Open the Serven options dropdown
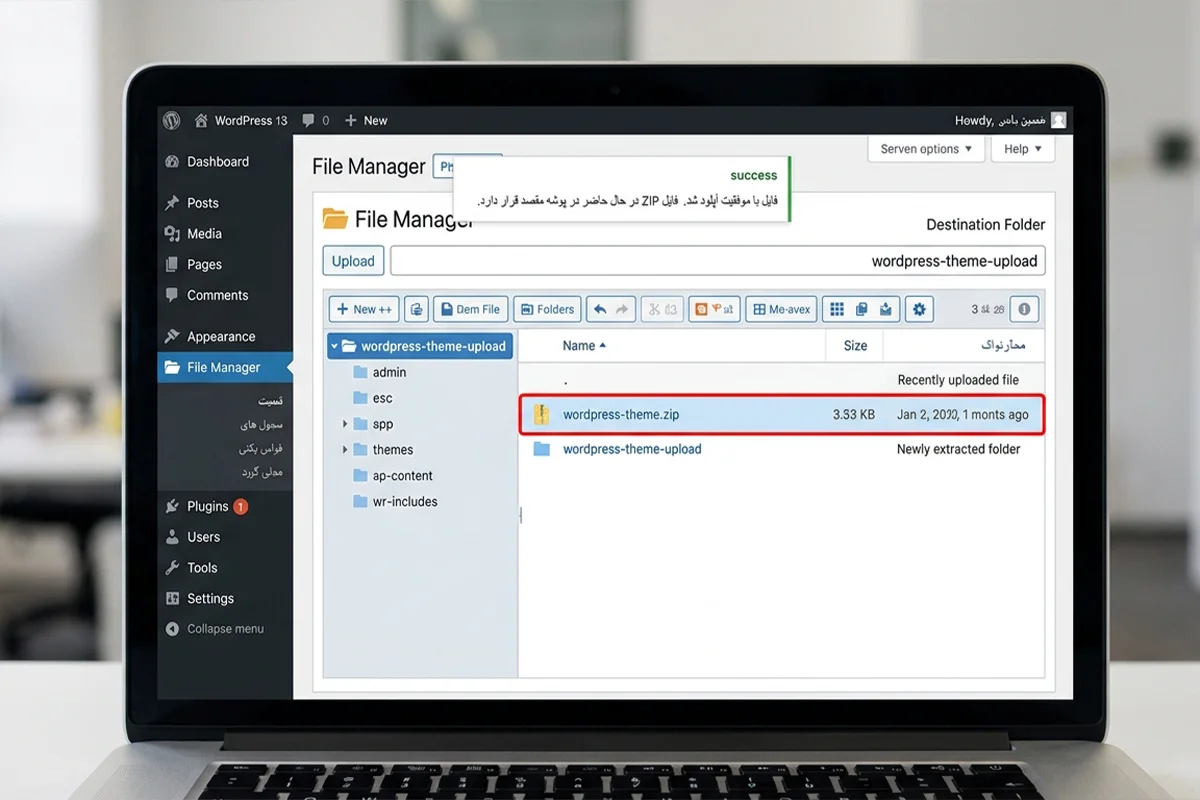This screenshot has width=1200, height=800. [926, 149]
